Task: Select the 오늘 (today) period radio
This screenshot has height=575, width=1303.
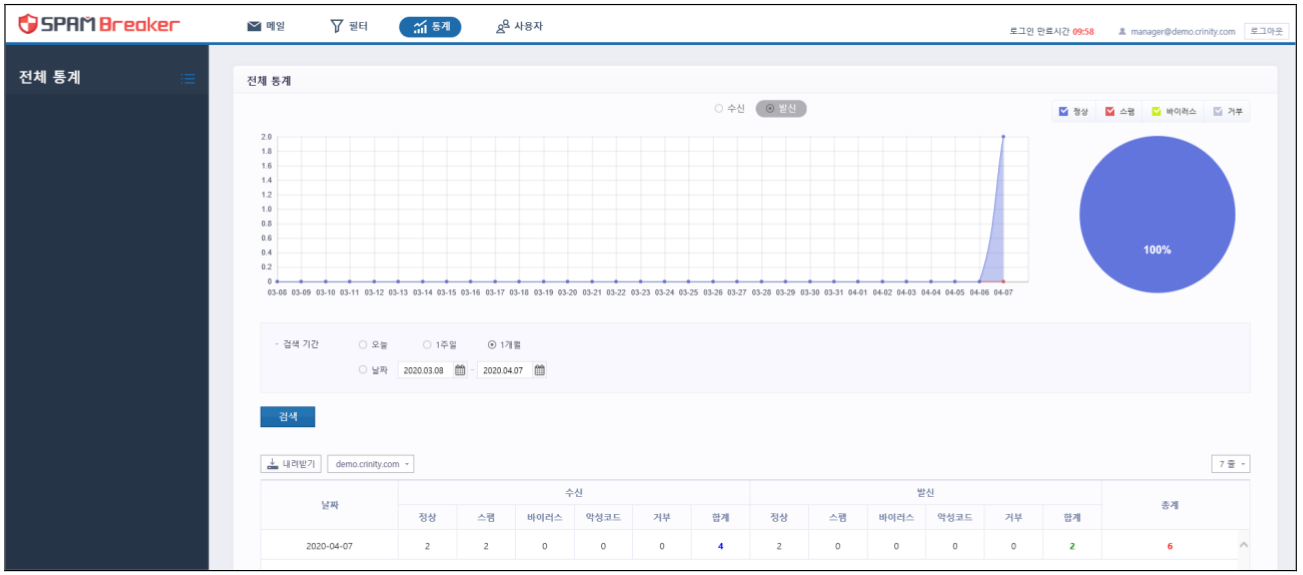Action: [363, 345]
